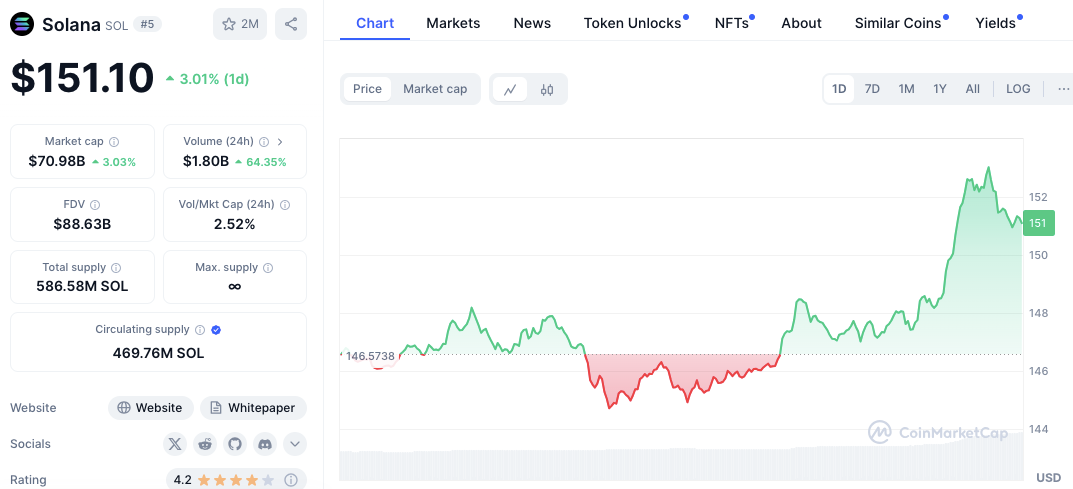Set chart range to 1D

pos(839,89)
